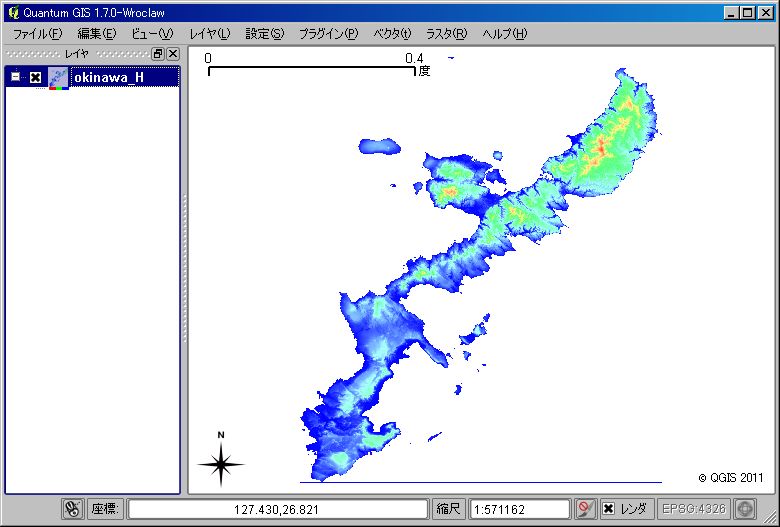Screen dimensions: 780x527
Task: Maximize the Quantum GIS window
Action: [747, 13]
